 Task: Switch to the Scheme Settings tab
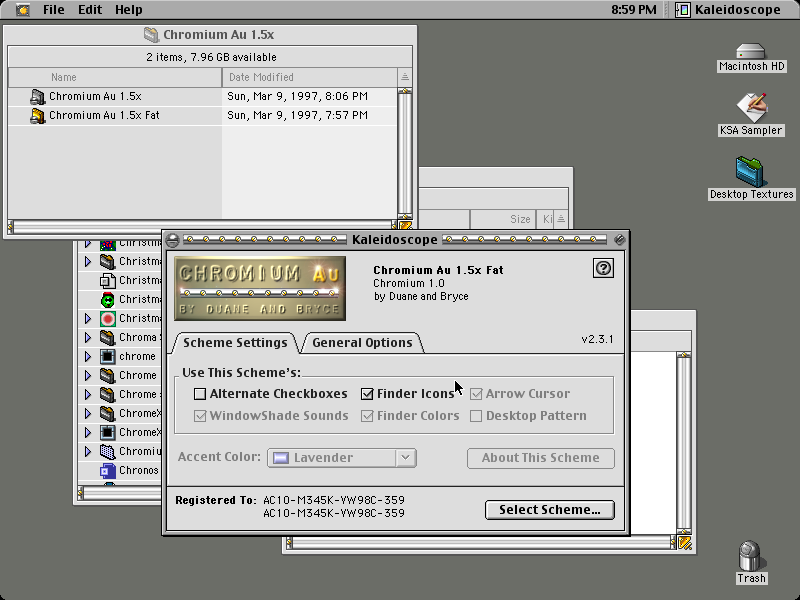[235, 342]
